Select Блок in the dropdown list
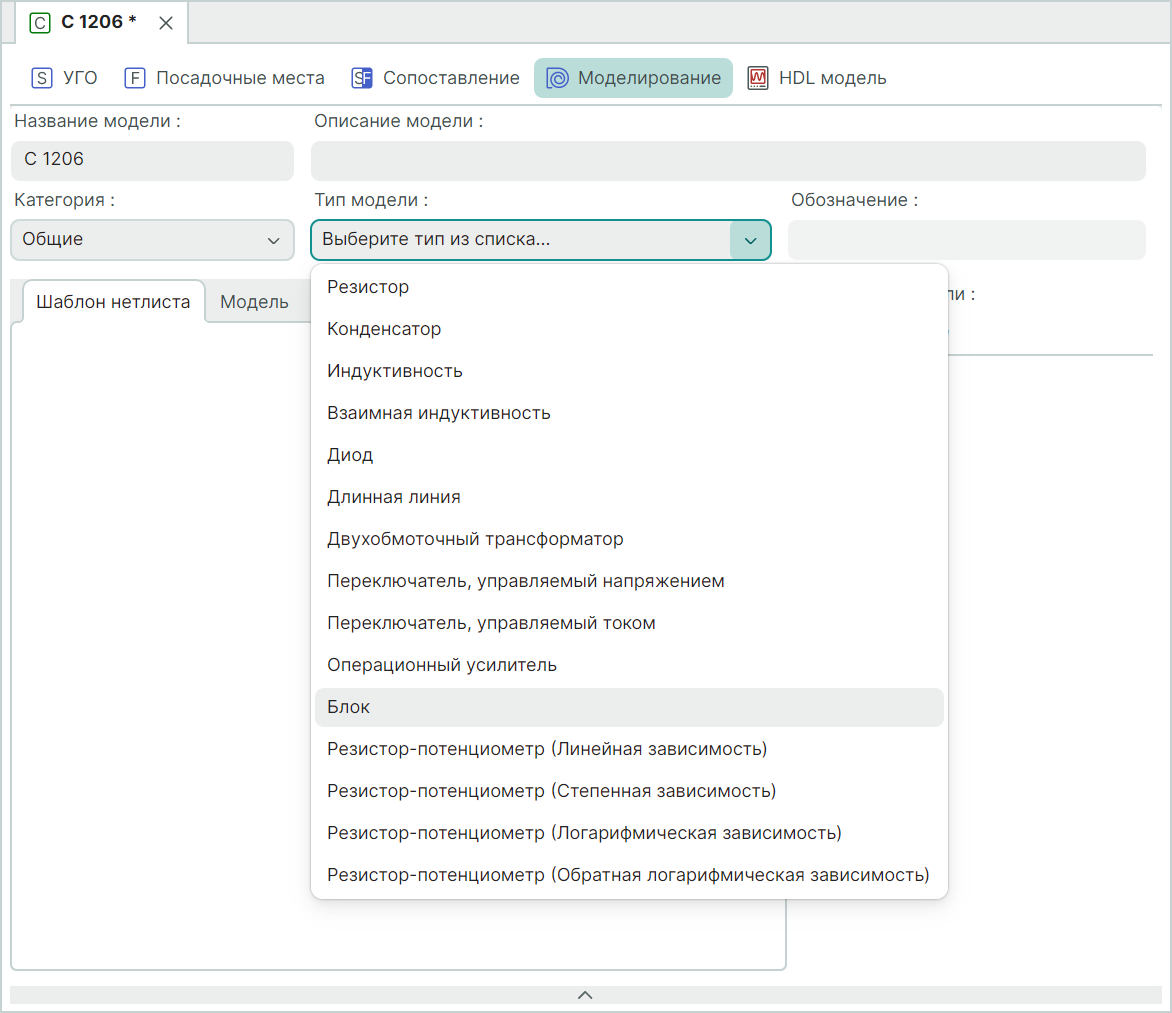 (x=349, y=707)
